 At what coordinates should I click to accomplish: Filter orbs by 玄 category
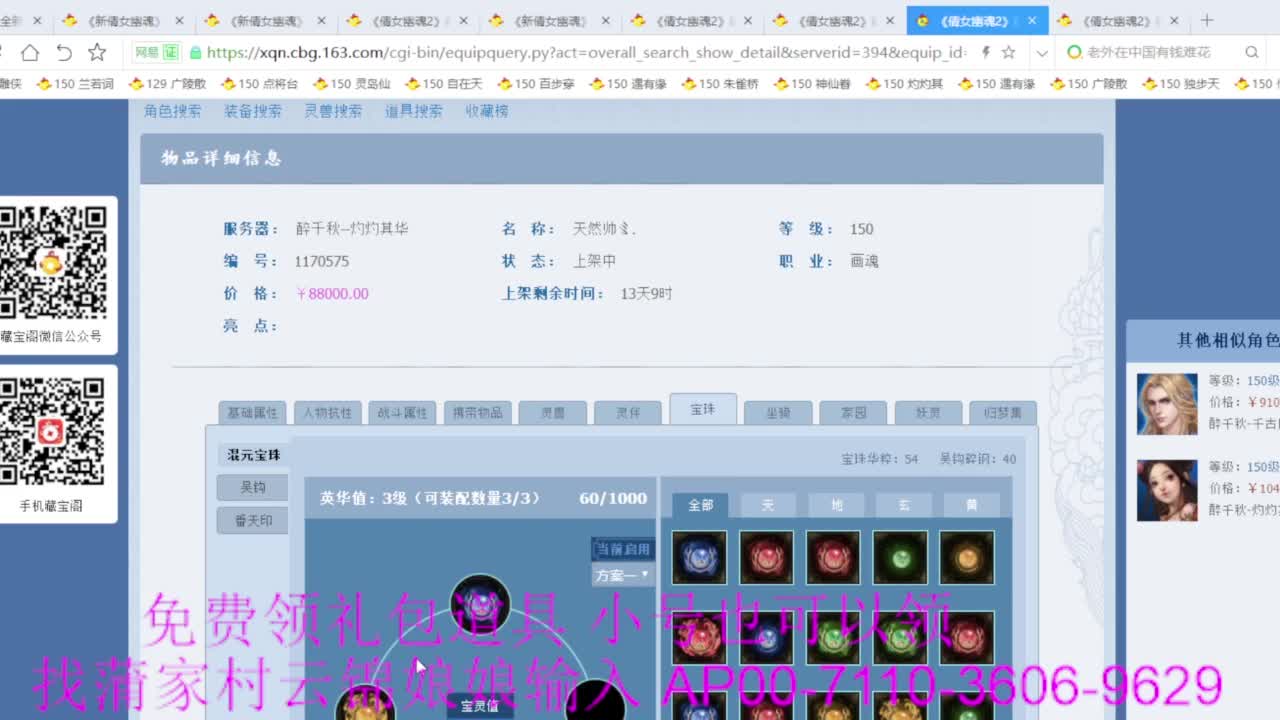(903, 505)
